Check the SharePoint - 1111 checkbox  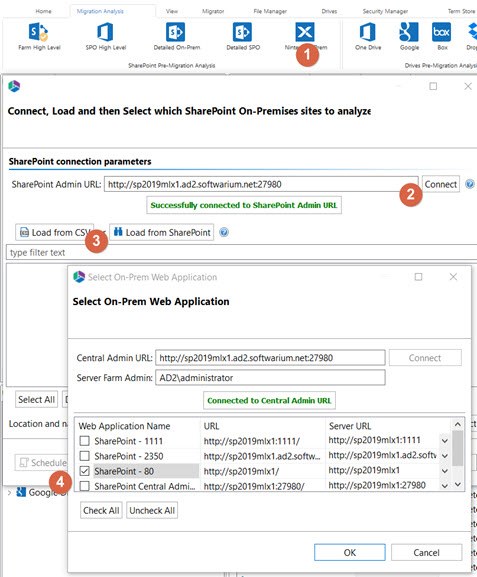coord(85,441)
